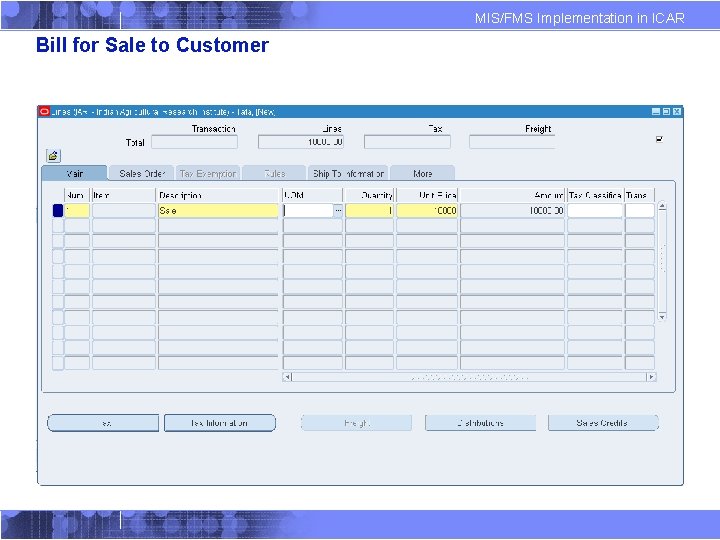Click the Lines total field showing 10000.00

pos(301,142)
